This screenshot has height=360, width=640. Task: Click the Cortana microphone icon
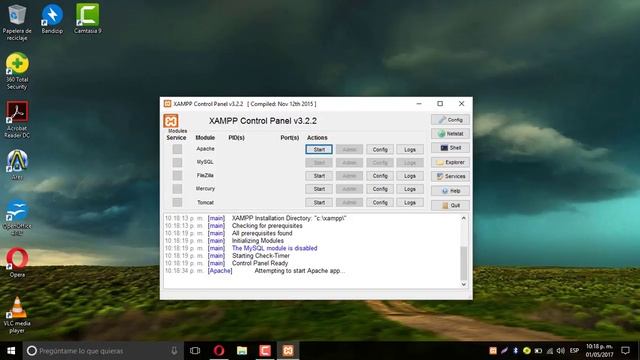174,351
